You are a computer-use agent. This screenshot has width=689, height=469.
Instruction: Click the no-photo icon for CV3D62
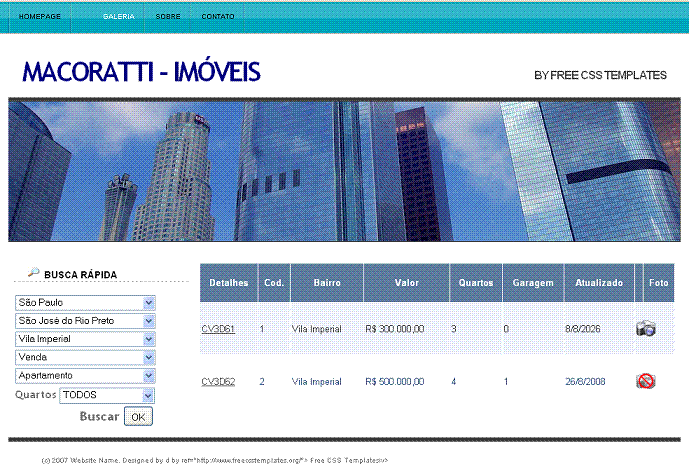click(x=646, y=381)
